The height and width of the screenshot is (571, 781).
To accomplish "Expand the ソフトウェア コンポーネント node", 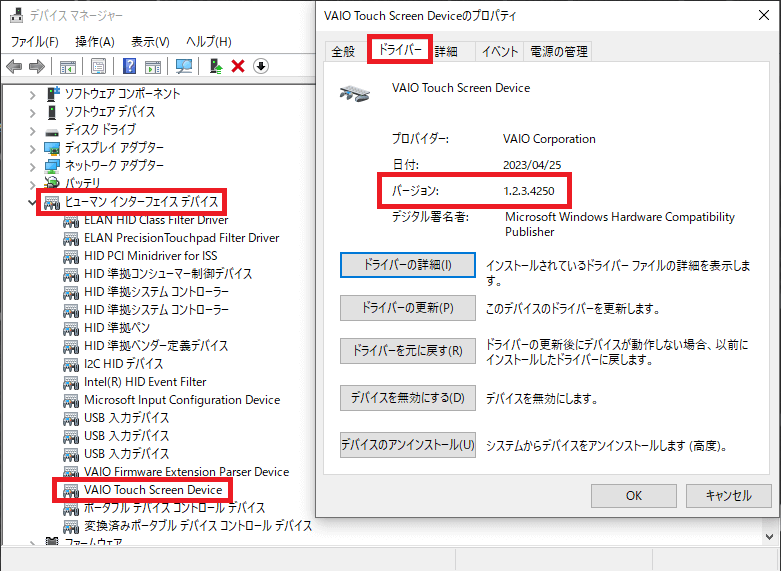I will point(32,95).
